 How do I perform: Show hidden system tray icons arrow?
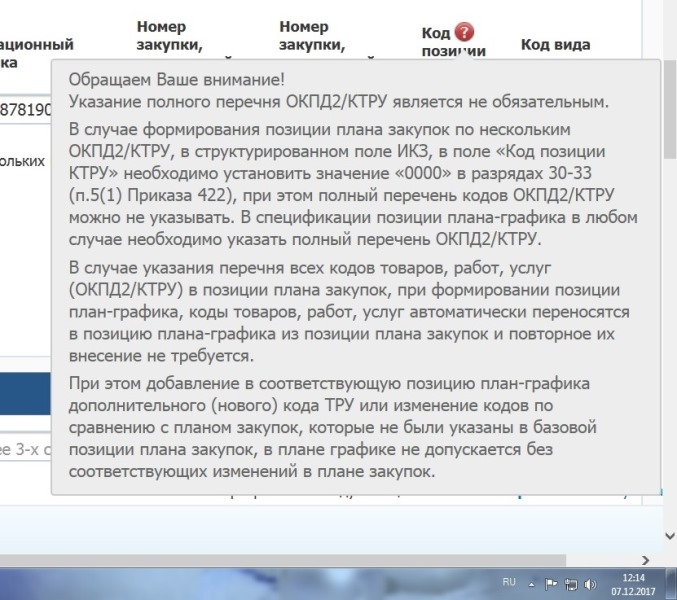point(532,582)
